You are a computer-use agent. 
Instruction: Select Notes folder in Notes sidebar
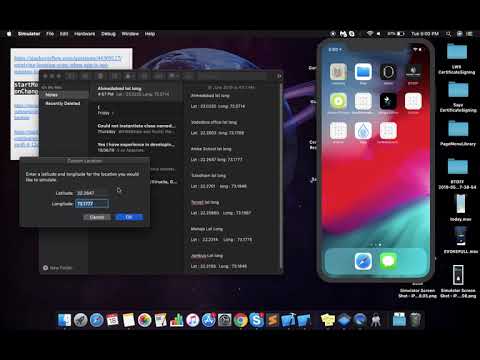[x=64, y=95]
